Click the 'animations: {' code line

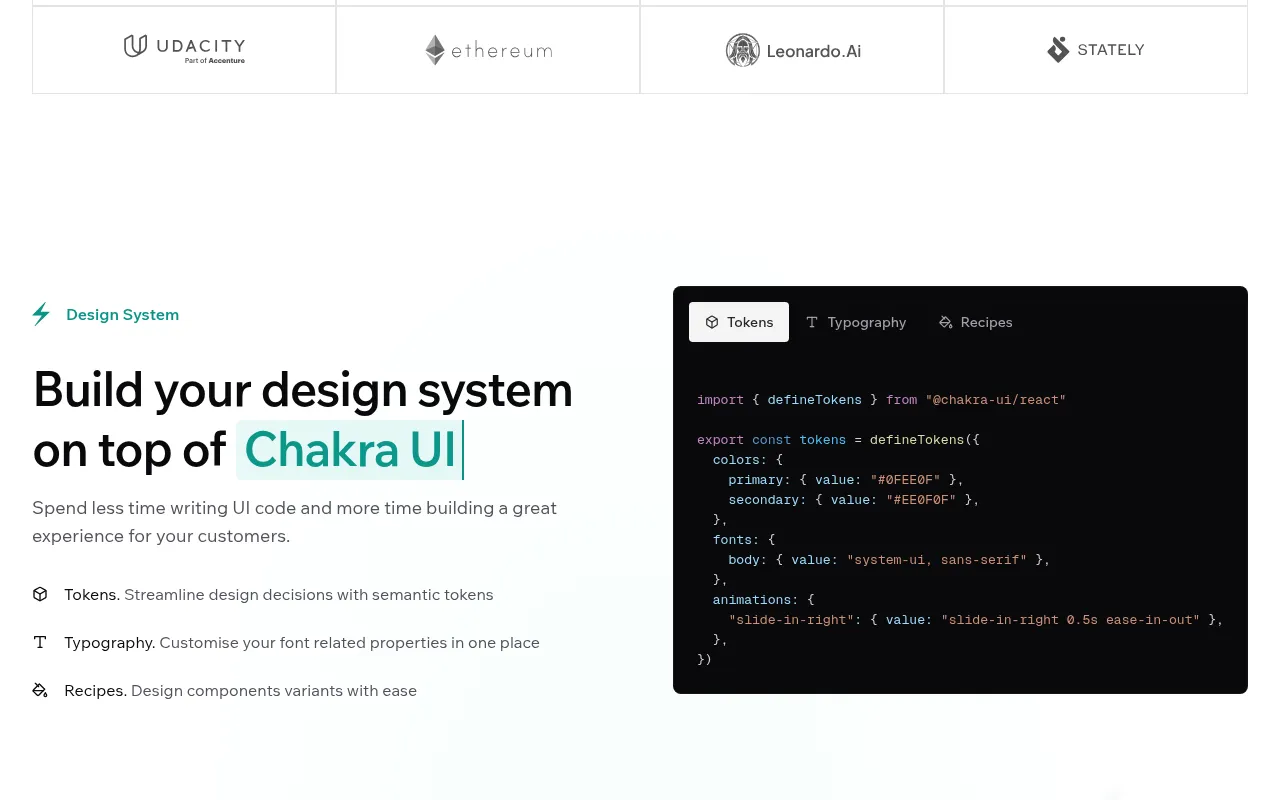coord(764,600)
